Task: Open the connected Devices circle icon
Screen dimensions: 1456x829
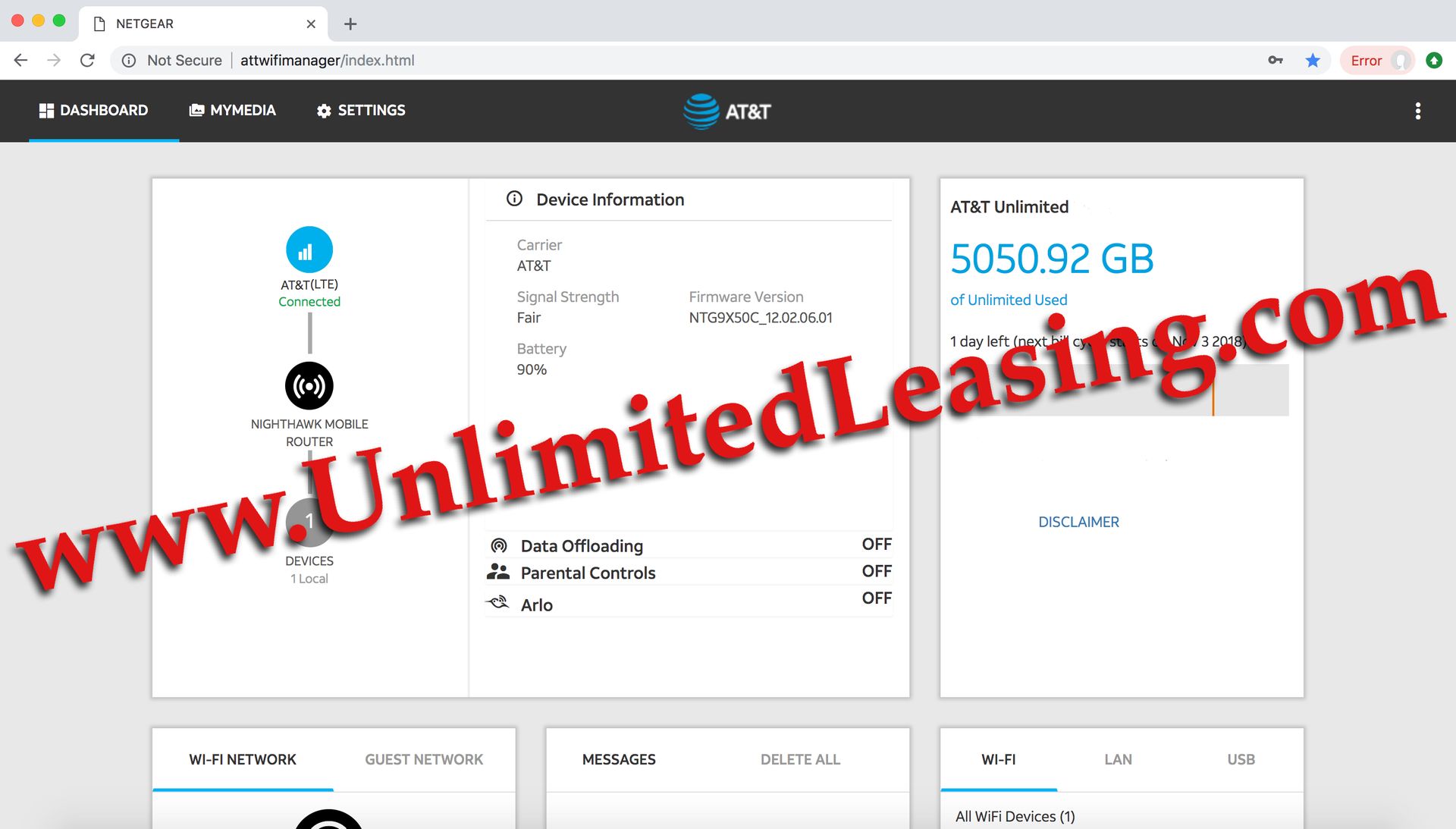Action: (309, 522)
